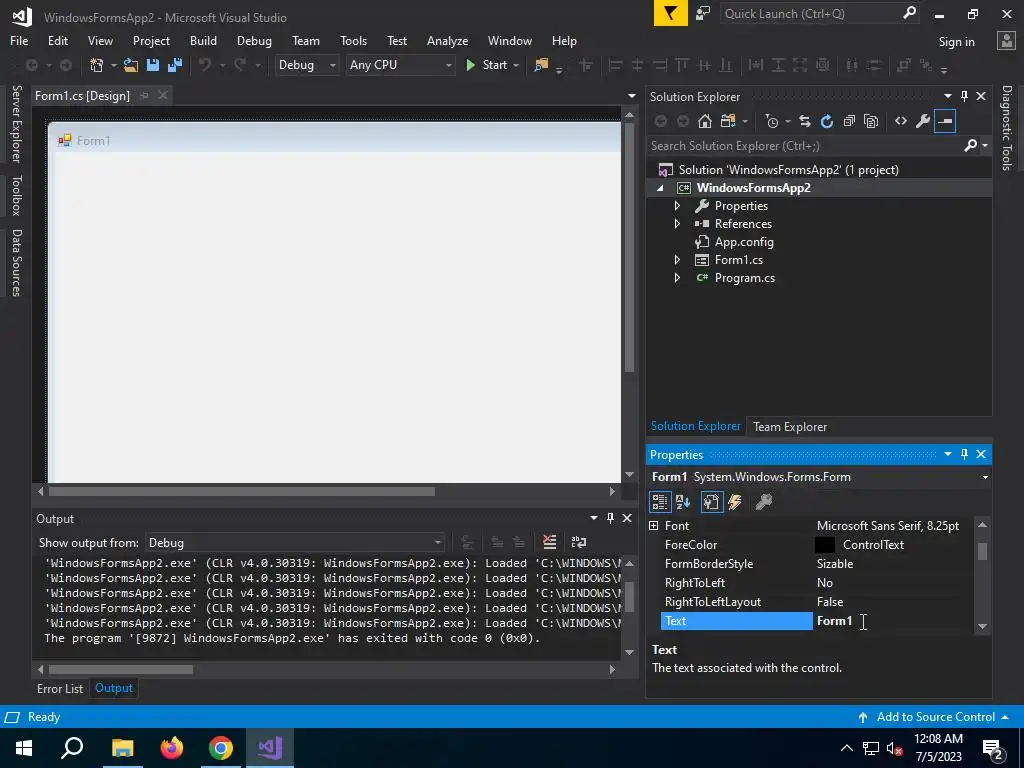
Task: Click Add to Source Control in status bar
Action: pos(935,716)
